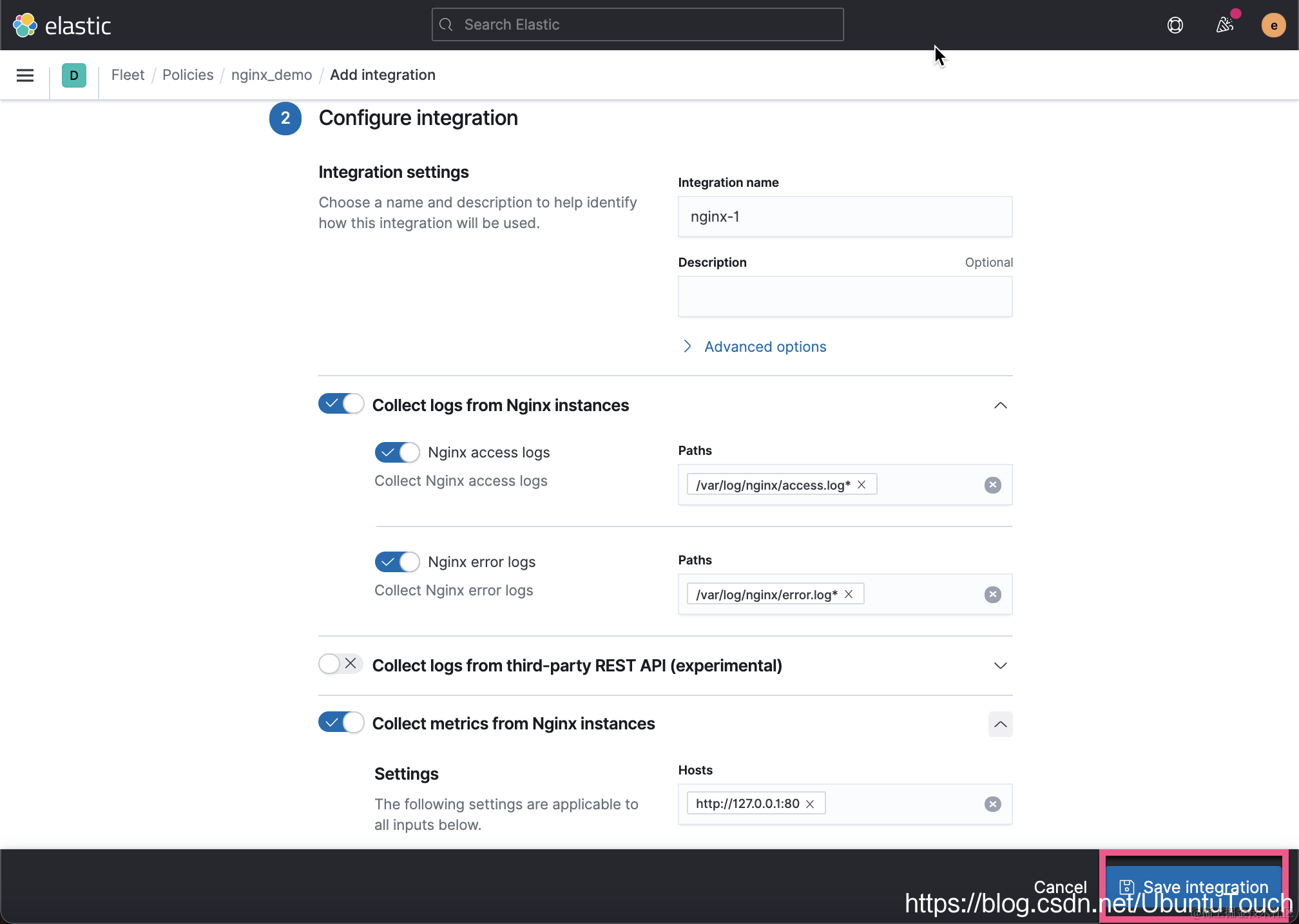Viewport: 1299px width, 924px height.
Task: Expand Advanced options
Action: click(x=764, y=347)
